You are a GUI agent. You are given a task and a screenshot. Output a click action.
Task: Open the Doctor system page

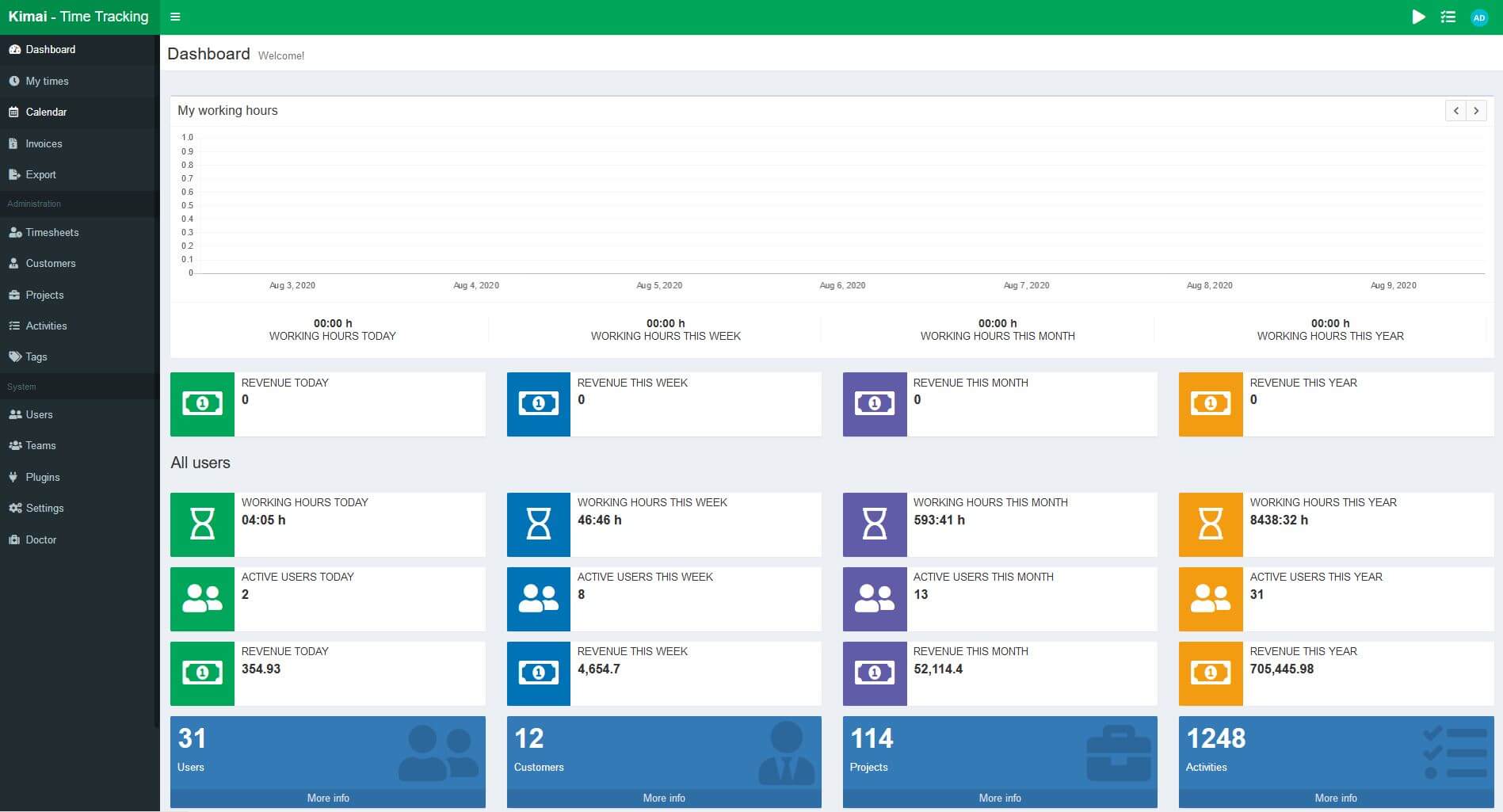pos(41,539)
